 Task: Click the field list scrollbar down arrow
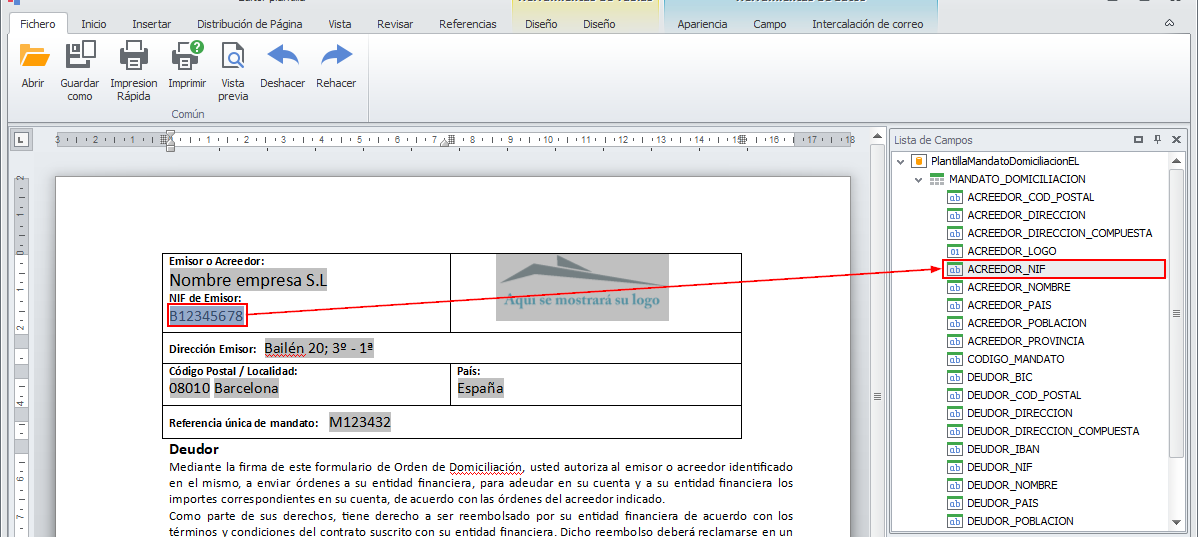(x=1176, y=522)
